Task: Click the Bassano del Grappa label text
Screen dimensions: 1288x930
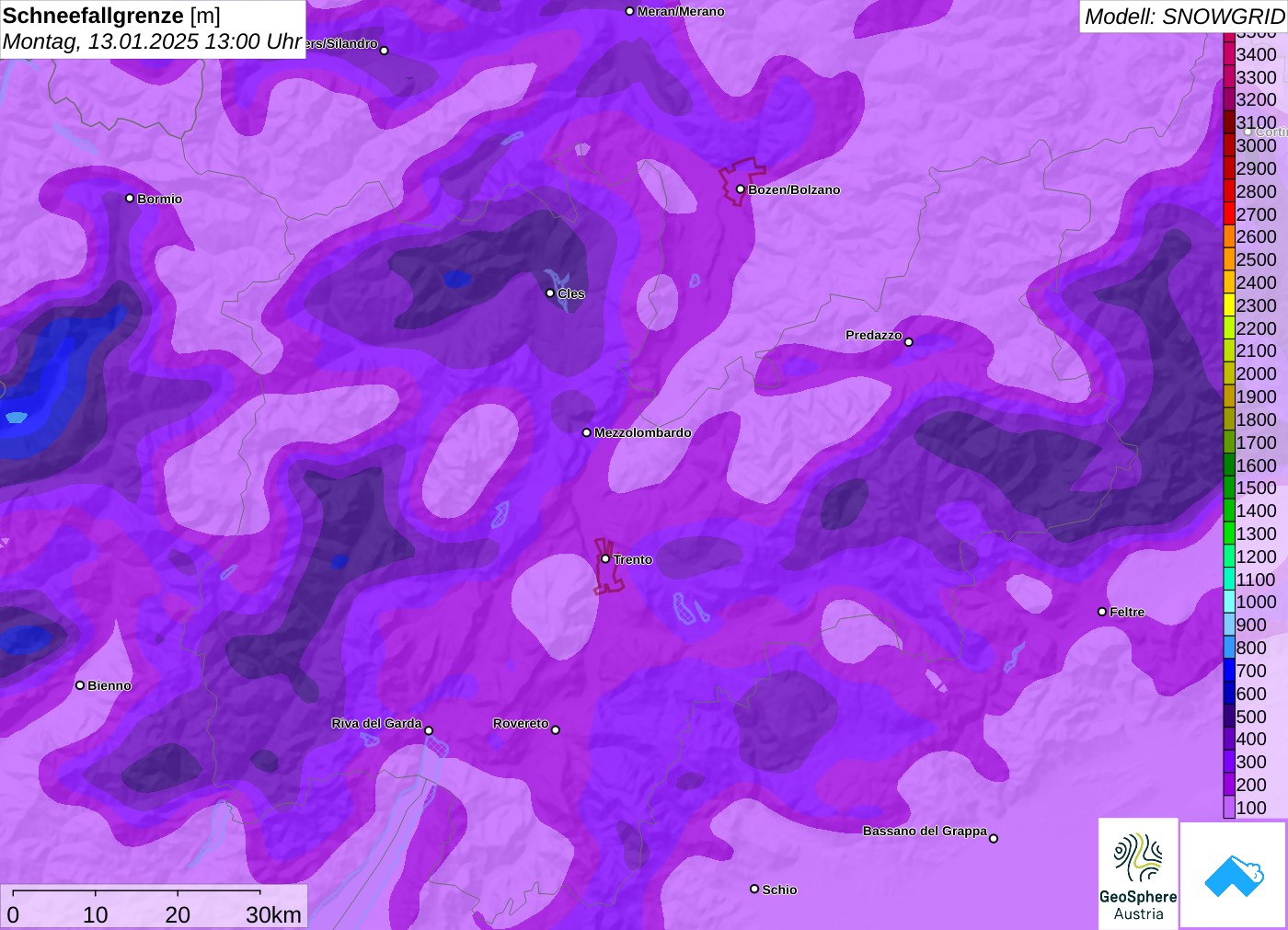Action: pyautogui.click(x=925, y=831)
